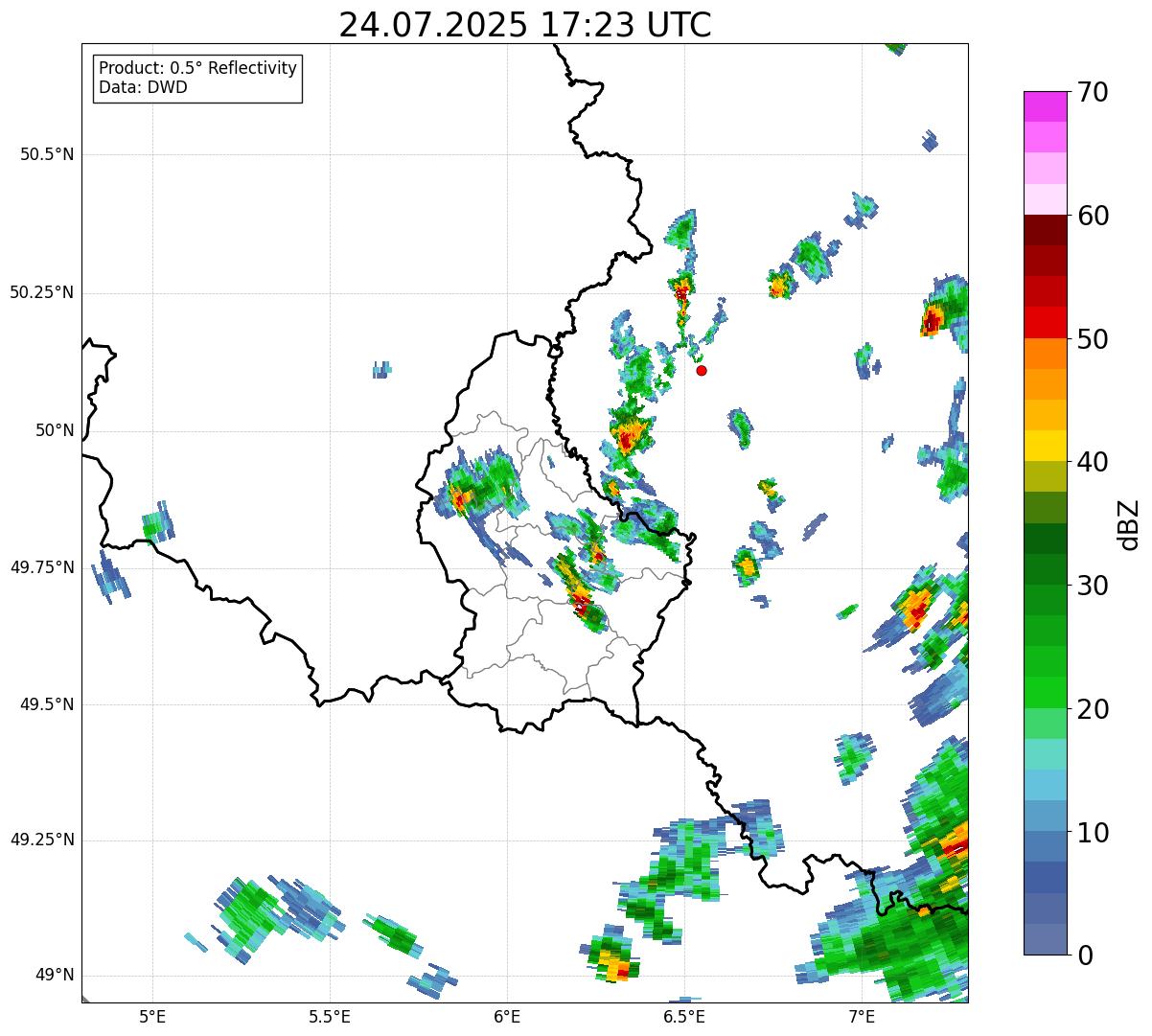Click the 49.25°N latitude label
The width and height of the screenshot is (1152, 1036).
click(42, 840)
